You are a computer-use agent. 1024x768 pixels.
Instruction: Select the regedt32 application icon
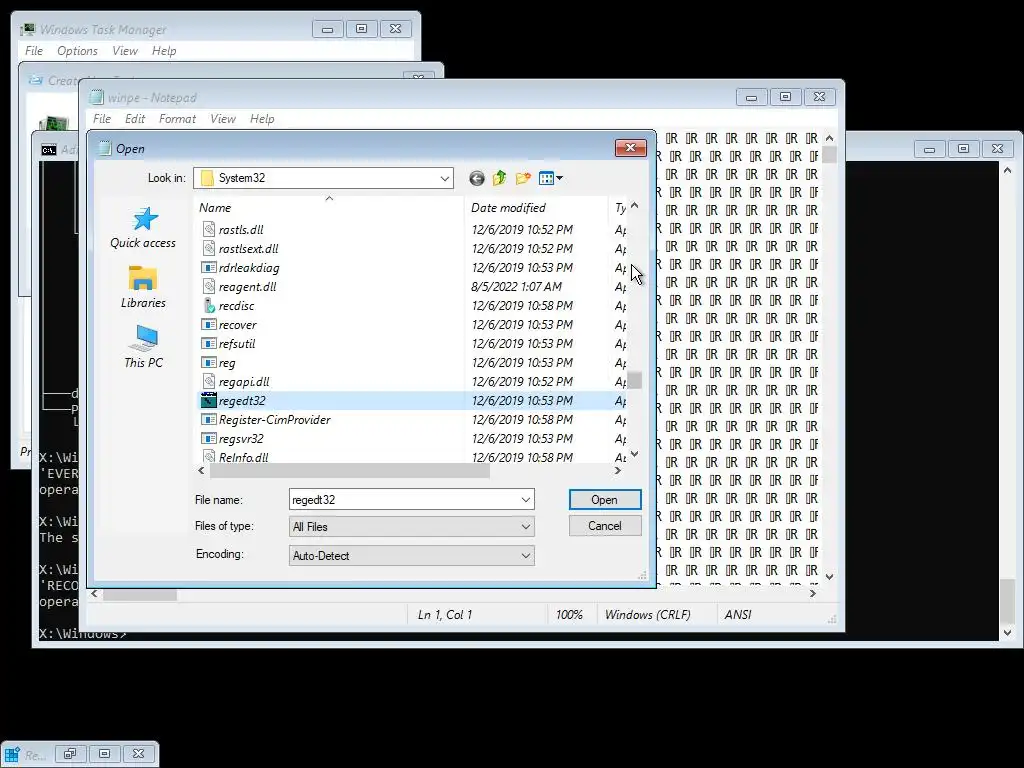click(208, 400)
